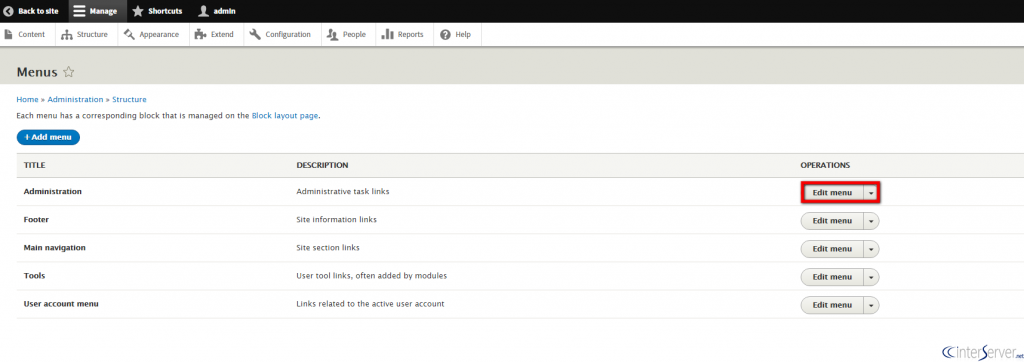Viewport: 1024px width, 362px height.
Task: Edit menu for User account menu row
Action: click(832, 305)
